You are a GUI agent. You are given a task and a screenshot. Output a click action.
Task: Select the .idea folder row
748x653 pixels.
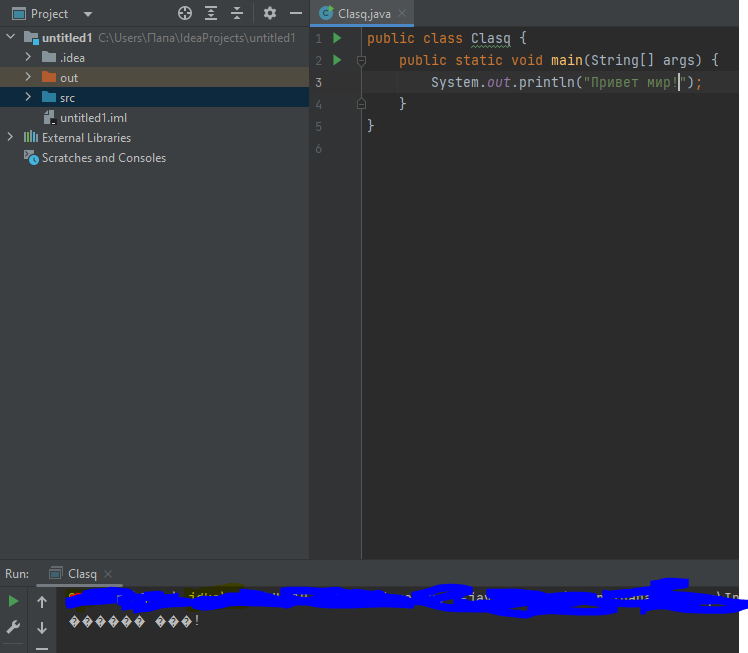tap(155, 57)
